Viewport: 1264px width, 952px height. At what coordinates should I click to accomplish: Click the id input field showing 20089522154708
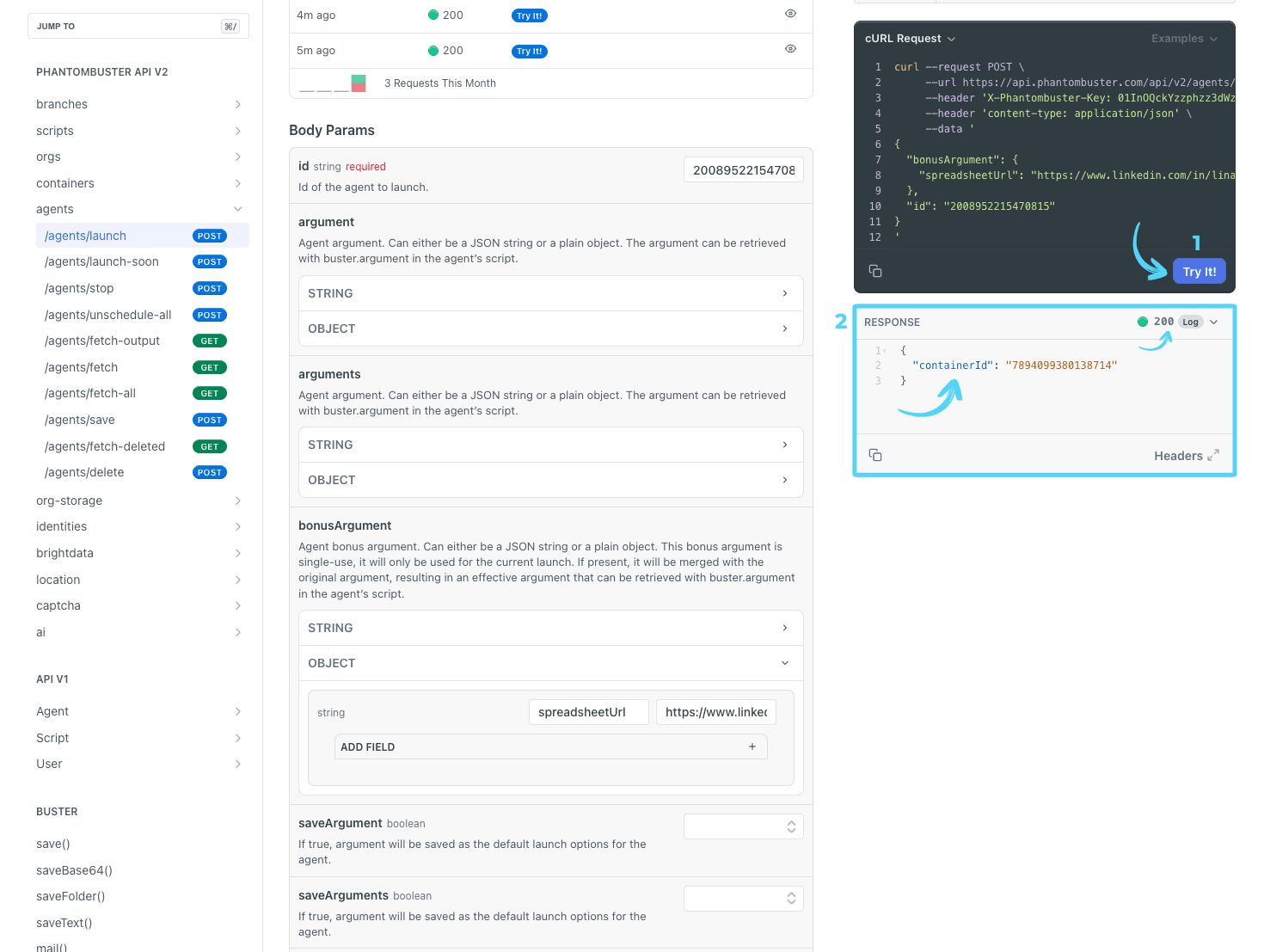click(x=742, y=169)
